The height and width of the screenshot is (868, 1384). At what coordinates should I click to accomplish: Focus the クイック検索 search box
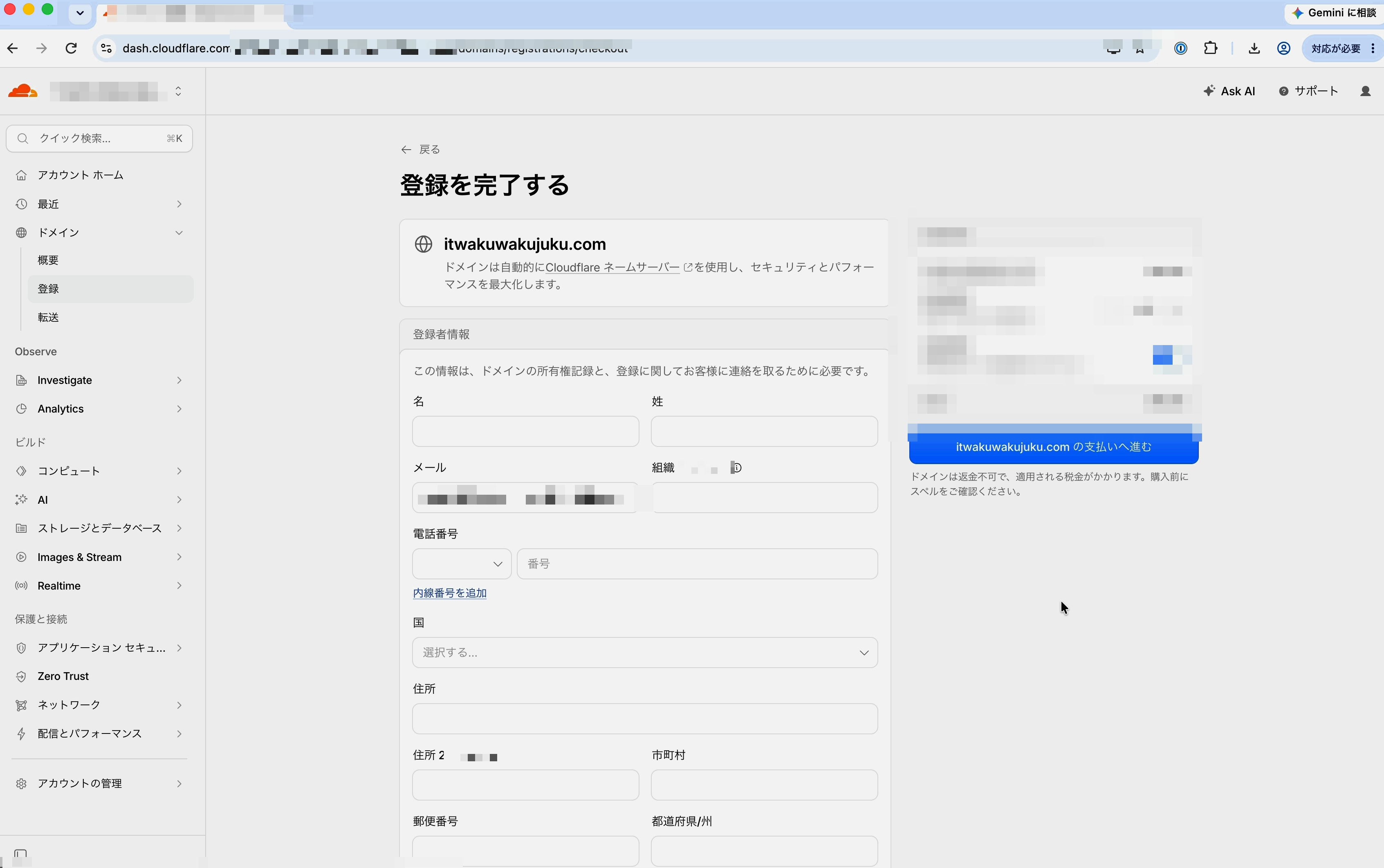[99, 138]
